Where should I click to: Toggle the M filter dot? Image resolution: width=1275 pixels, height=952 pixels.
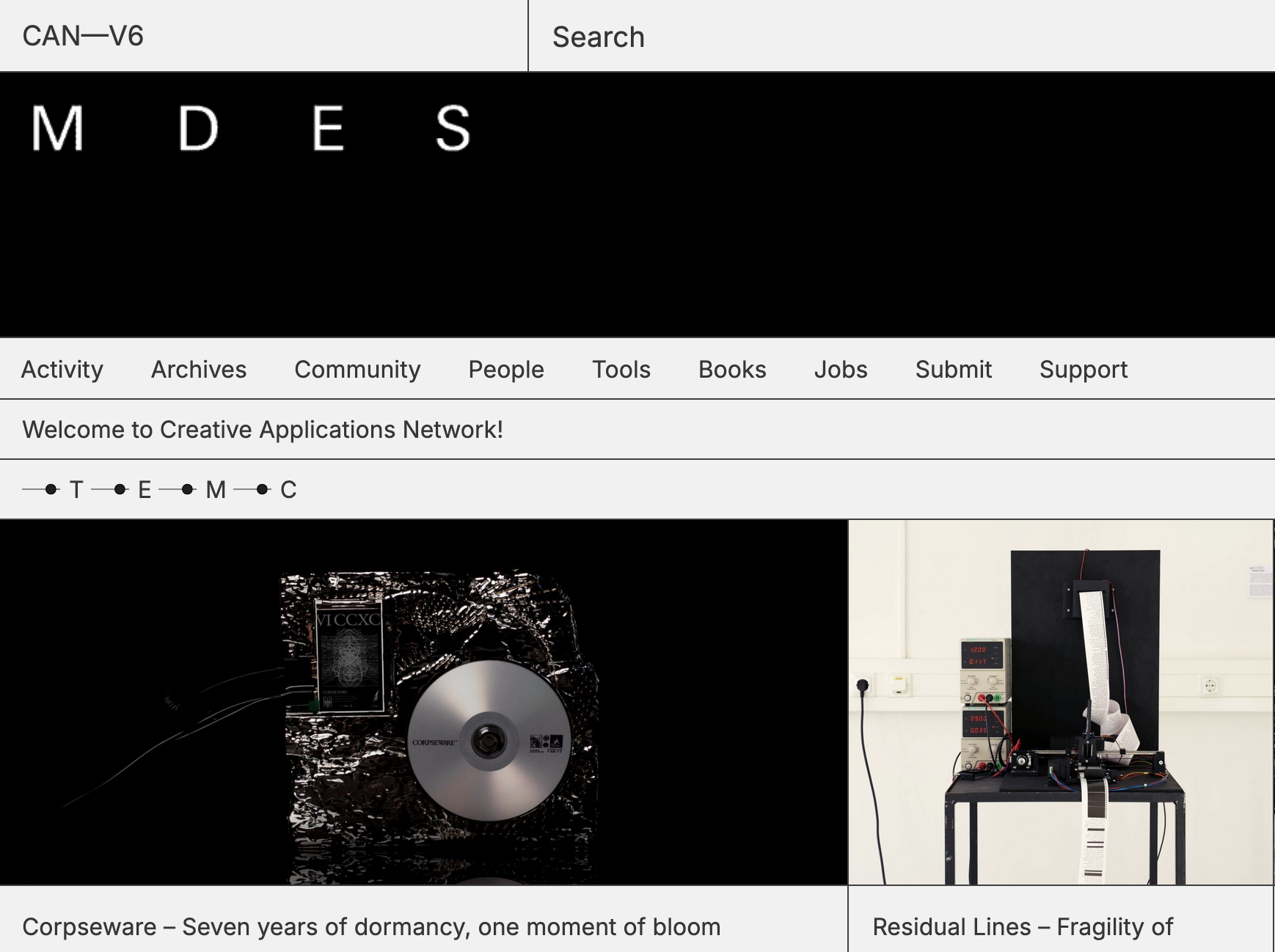(188, 489)
